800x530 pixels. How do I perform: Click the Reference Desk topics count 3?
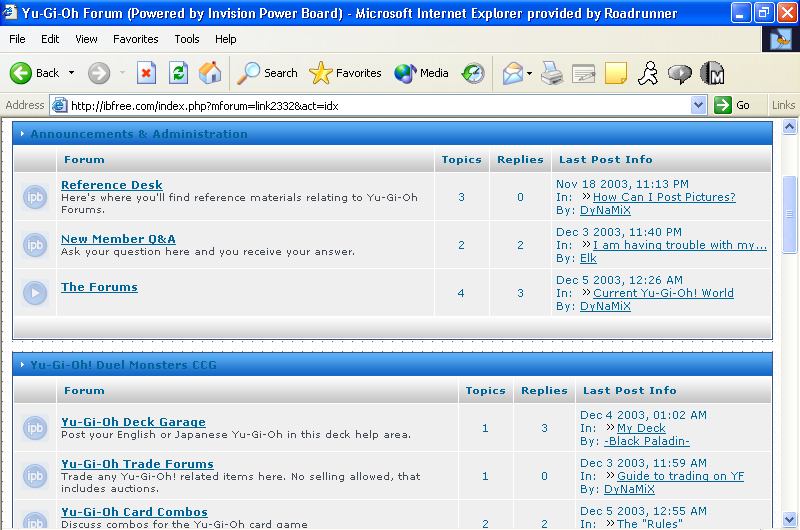pos(461,197)
